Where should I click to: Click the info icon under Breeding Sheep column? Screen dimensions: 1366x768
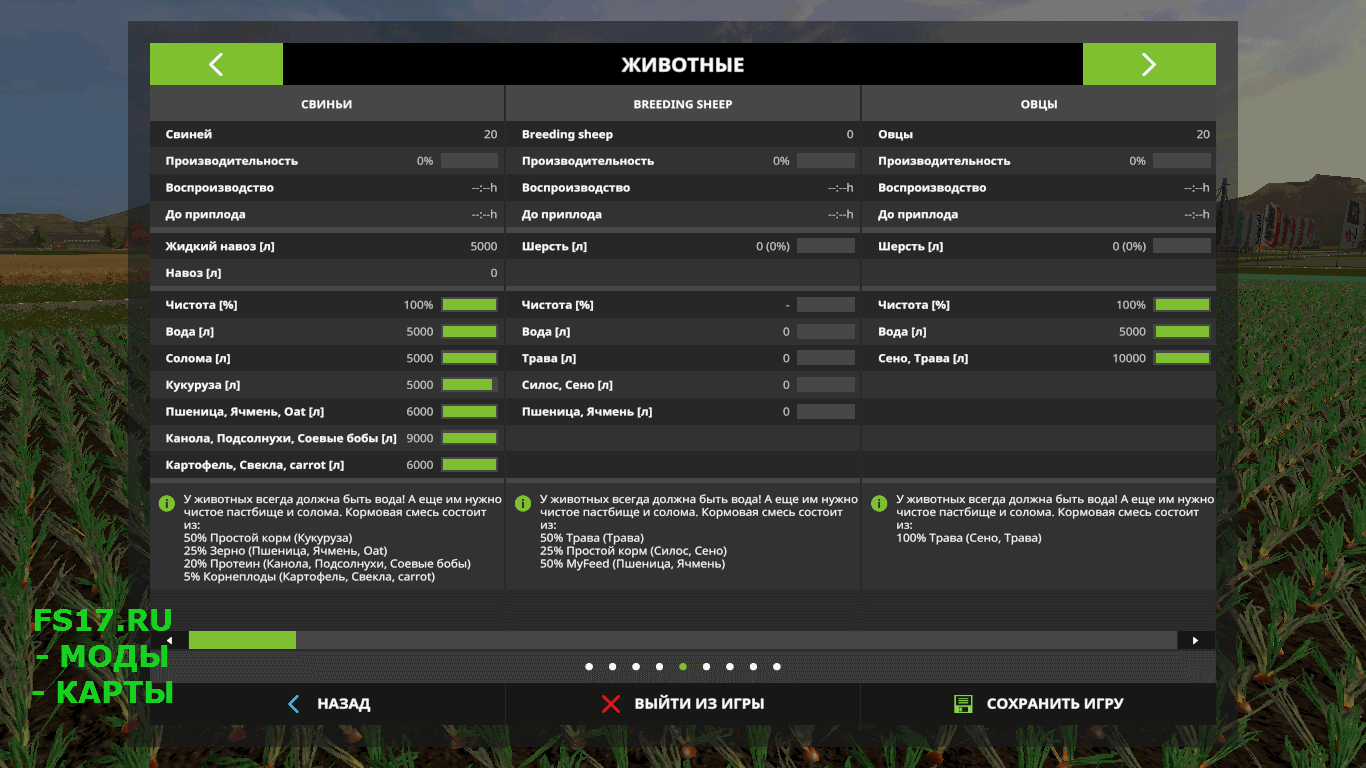click(522, 503)
